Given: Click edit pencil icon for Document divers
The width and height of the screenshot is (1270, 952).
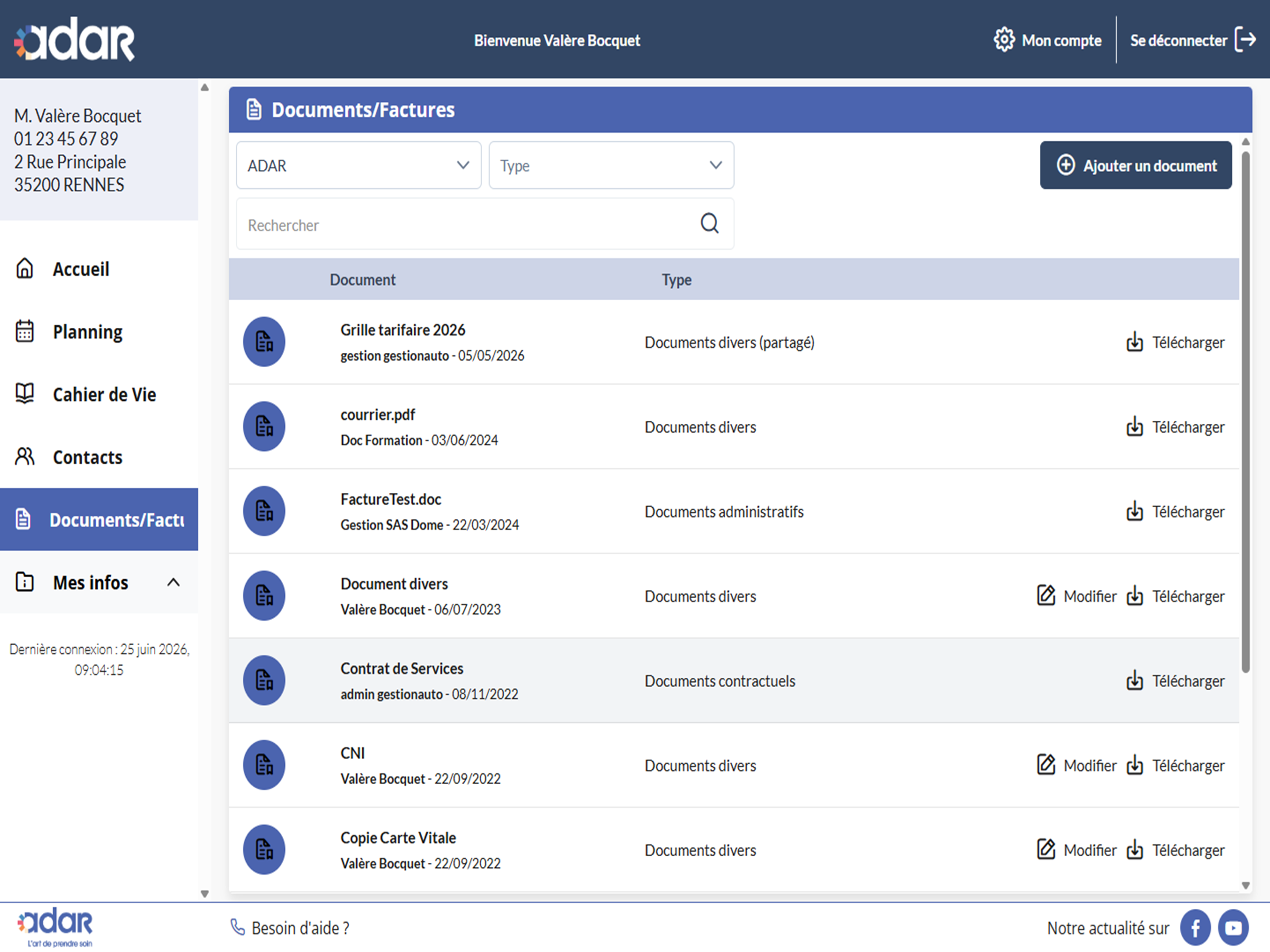Looking at the screenshot, I should click(1046, 595).
